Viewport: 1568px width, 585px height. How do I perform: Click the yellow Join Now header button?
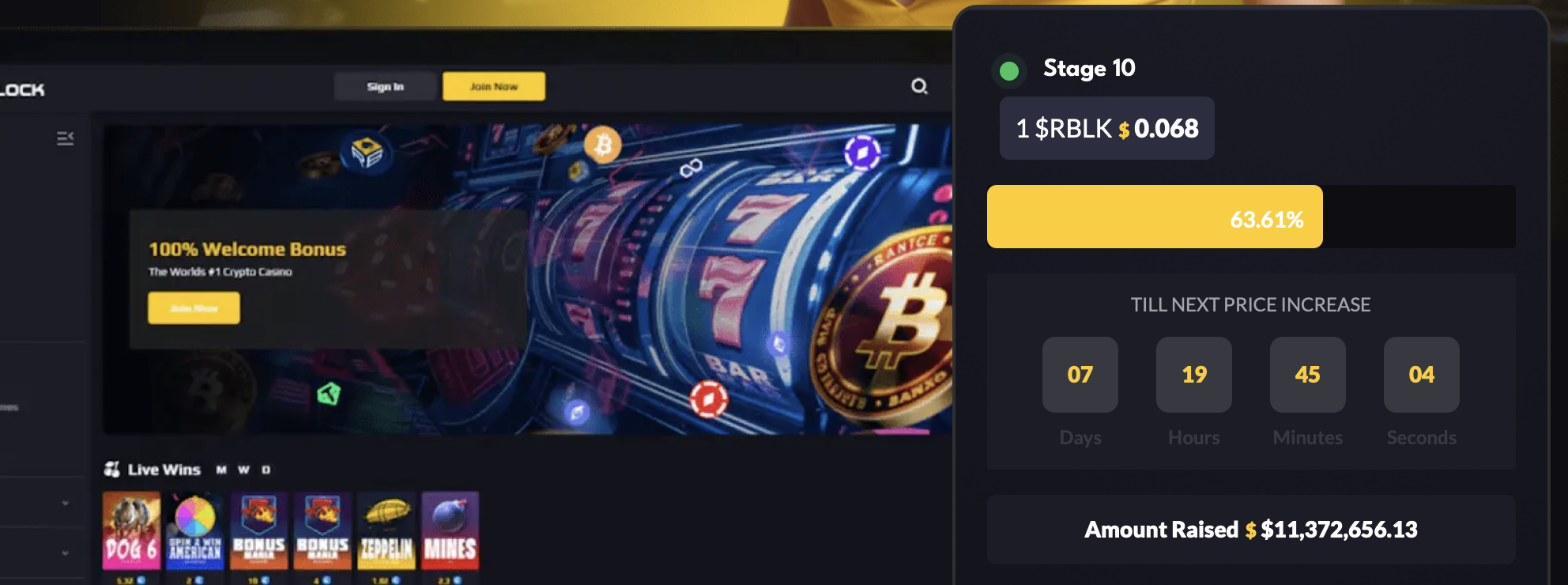point(494,86)
